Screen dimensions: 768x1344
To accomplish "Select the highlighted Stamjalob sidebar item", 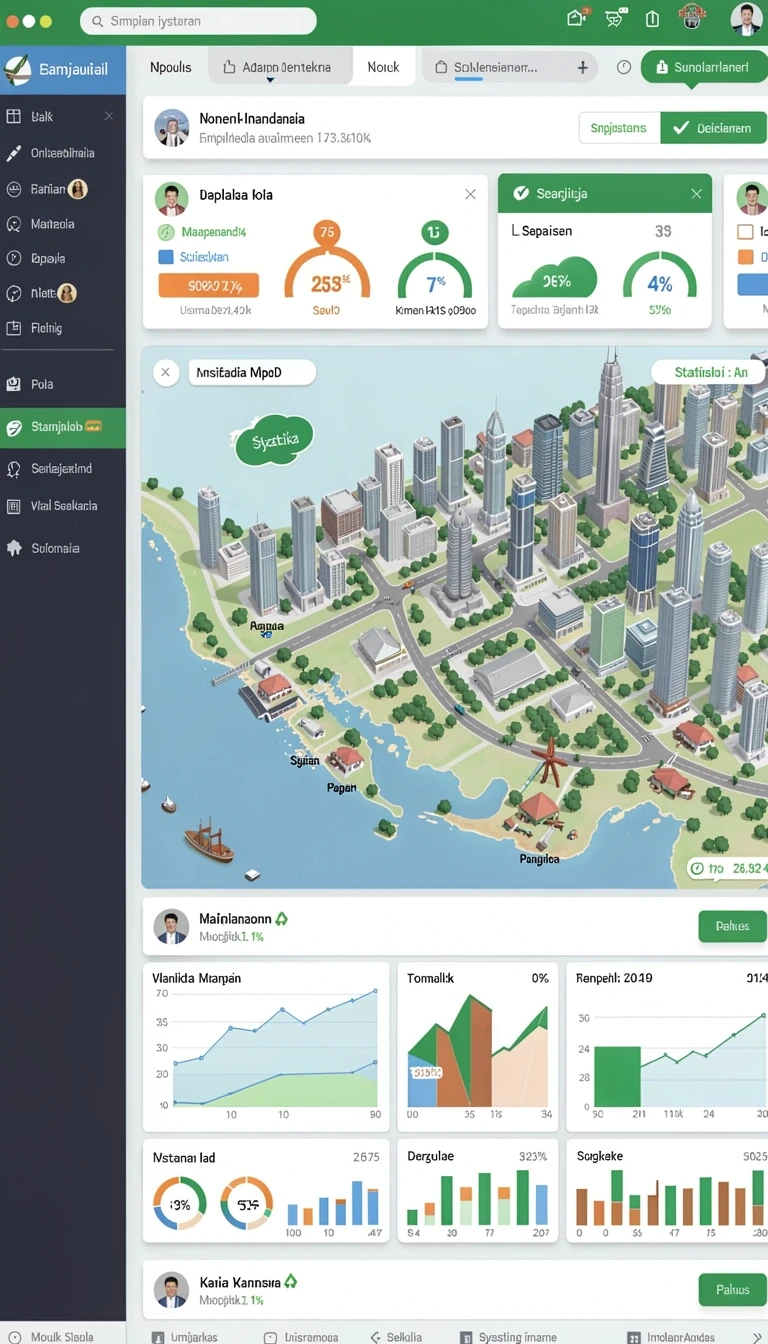I will (63, 427).
